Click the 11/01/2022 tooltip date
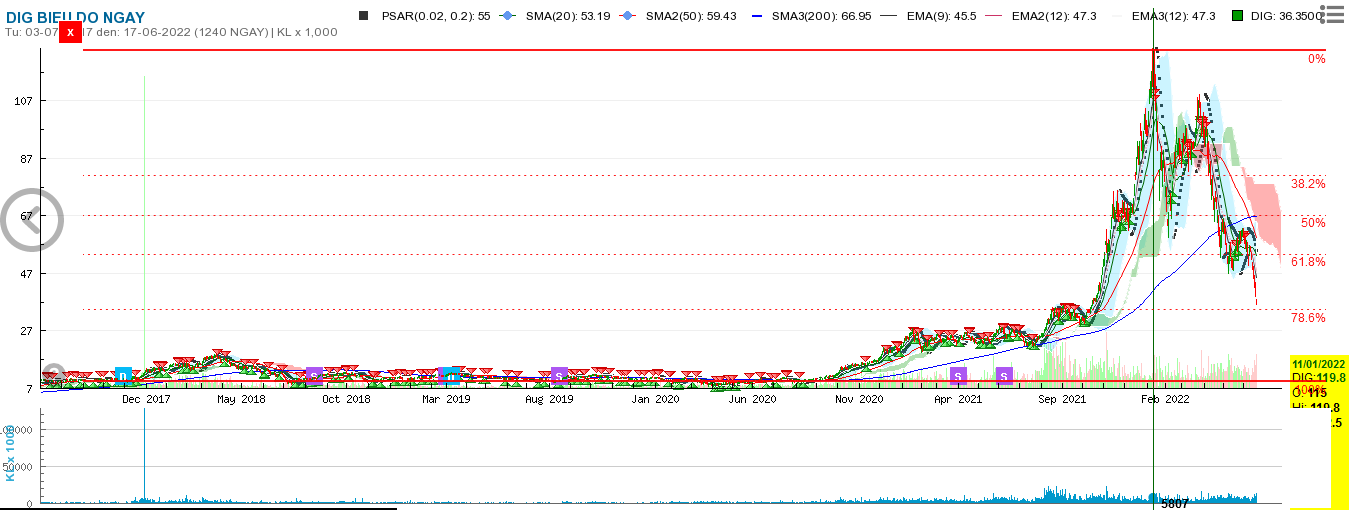 [x=1320, y=364]
